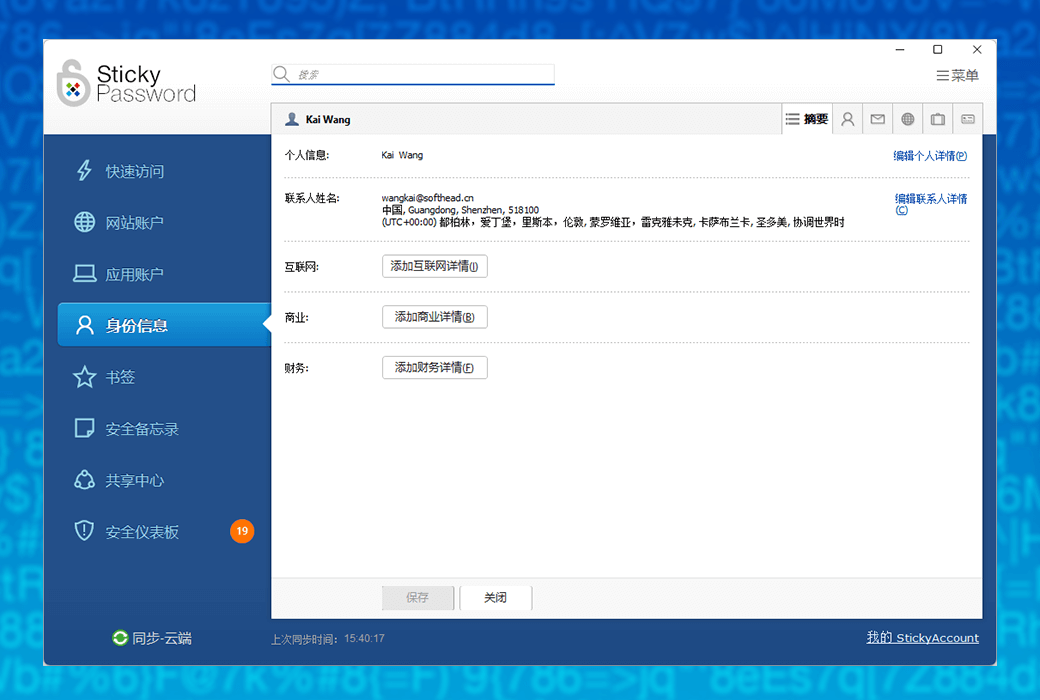Click the 中国, Guangdong, Shenzhen address text
1040x700 pixels.
coord(460,210)
